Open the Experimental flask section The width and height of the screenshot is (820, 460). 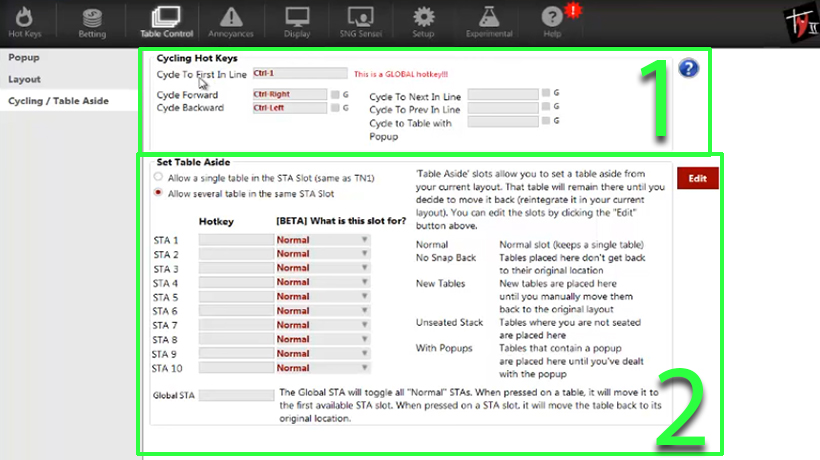click(x=489, y=22)
